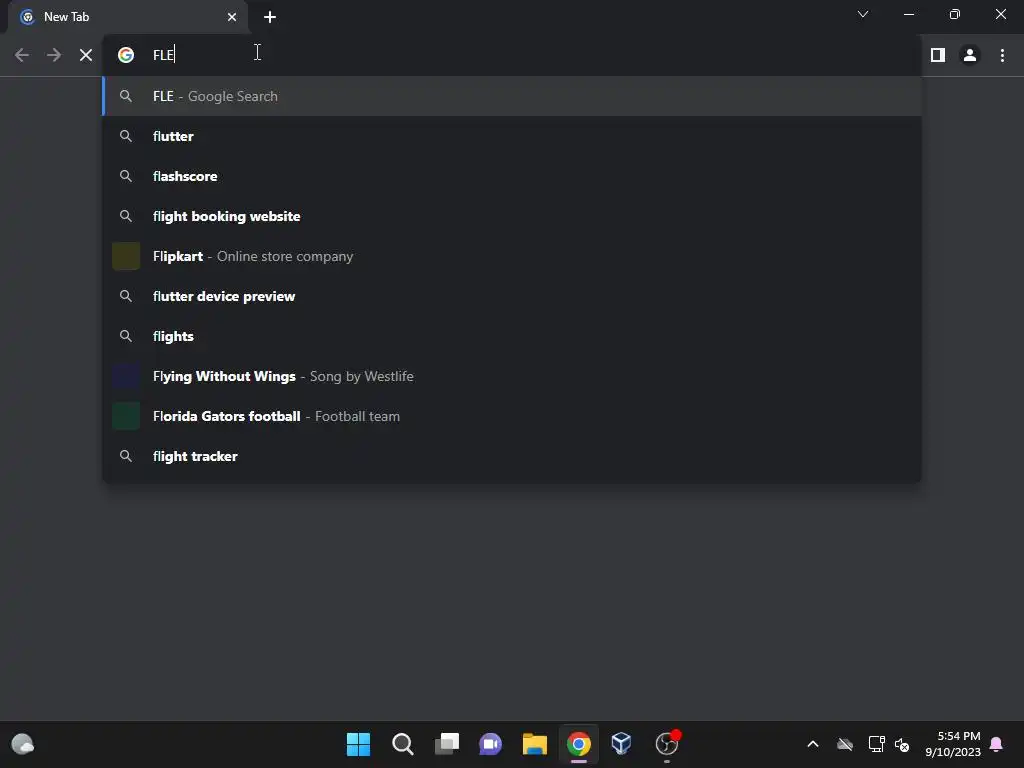1024x768 pixels.
Task: Choose the flutter suggestion
Action: point(512,136)
